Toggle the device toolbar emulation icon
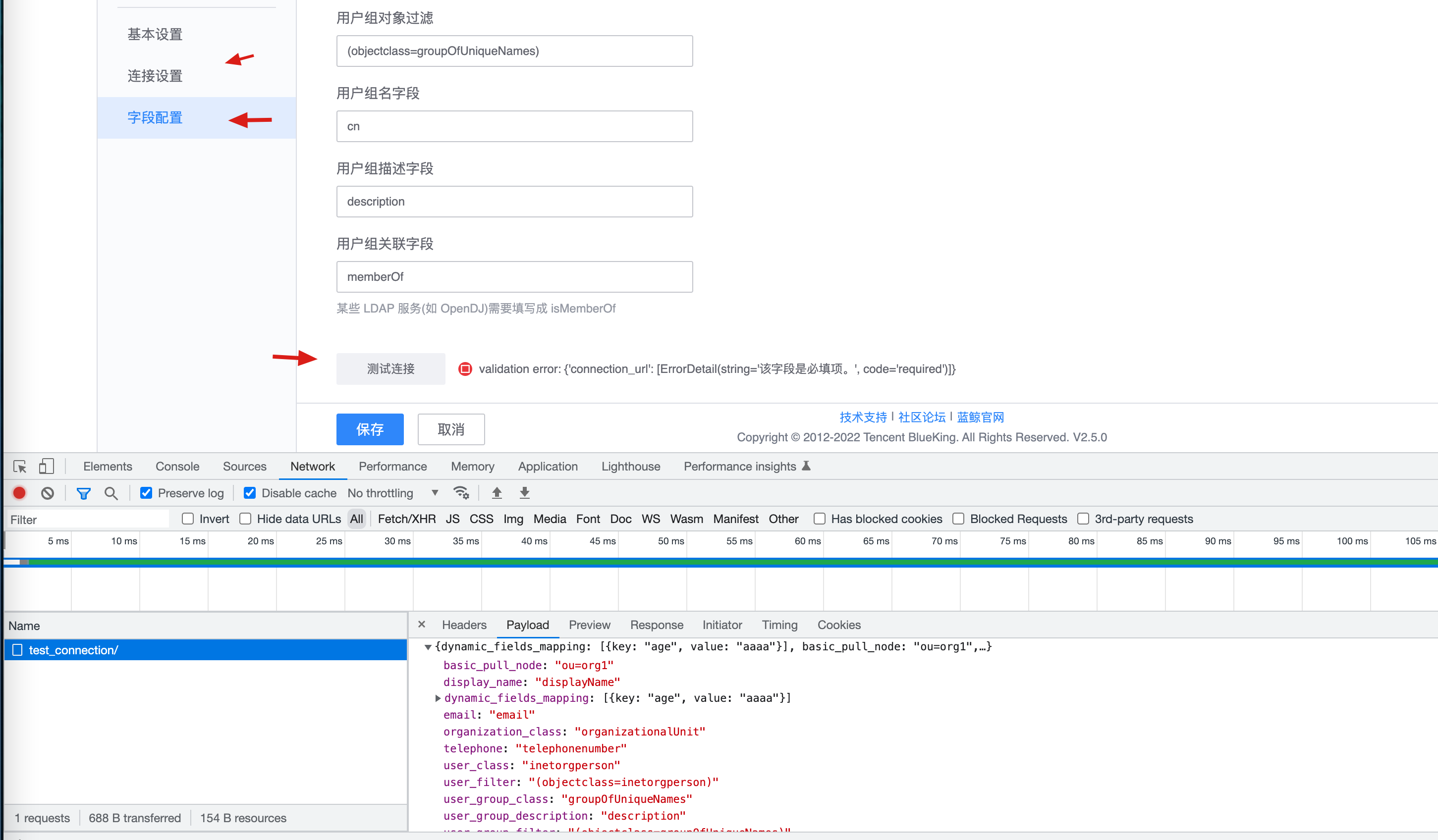Screen dimensions: 1438x840 coord(46,466)
